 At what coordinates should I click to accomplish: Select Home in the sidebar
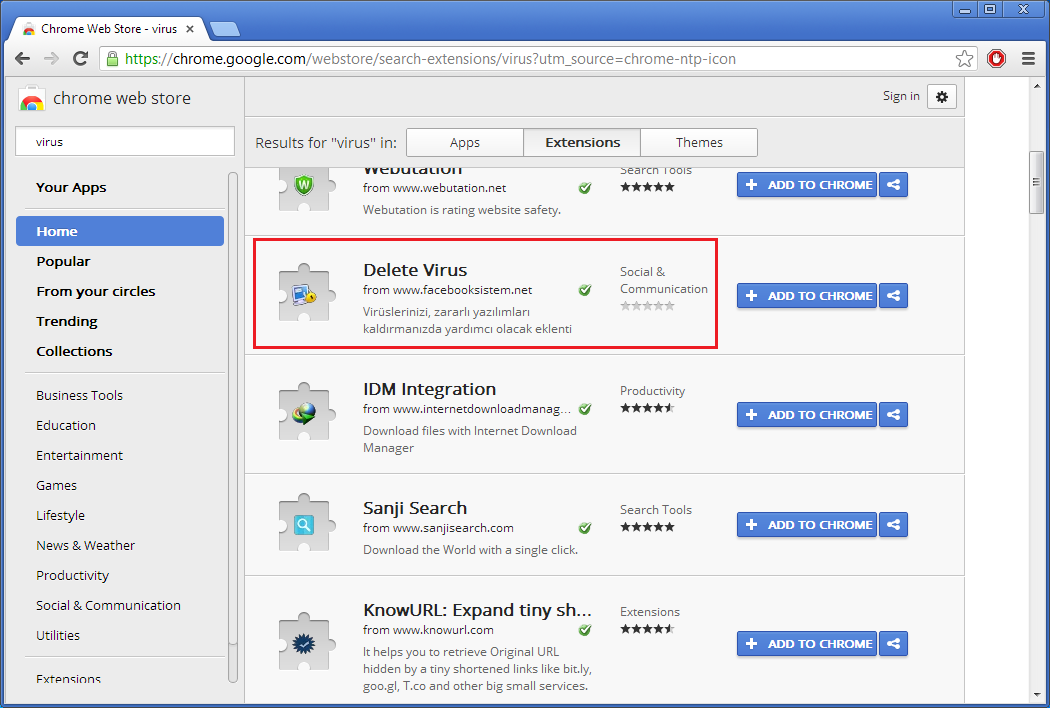(120, 231)
